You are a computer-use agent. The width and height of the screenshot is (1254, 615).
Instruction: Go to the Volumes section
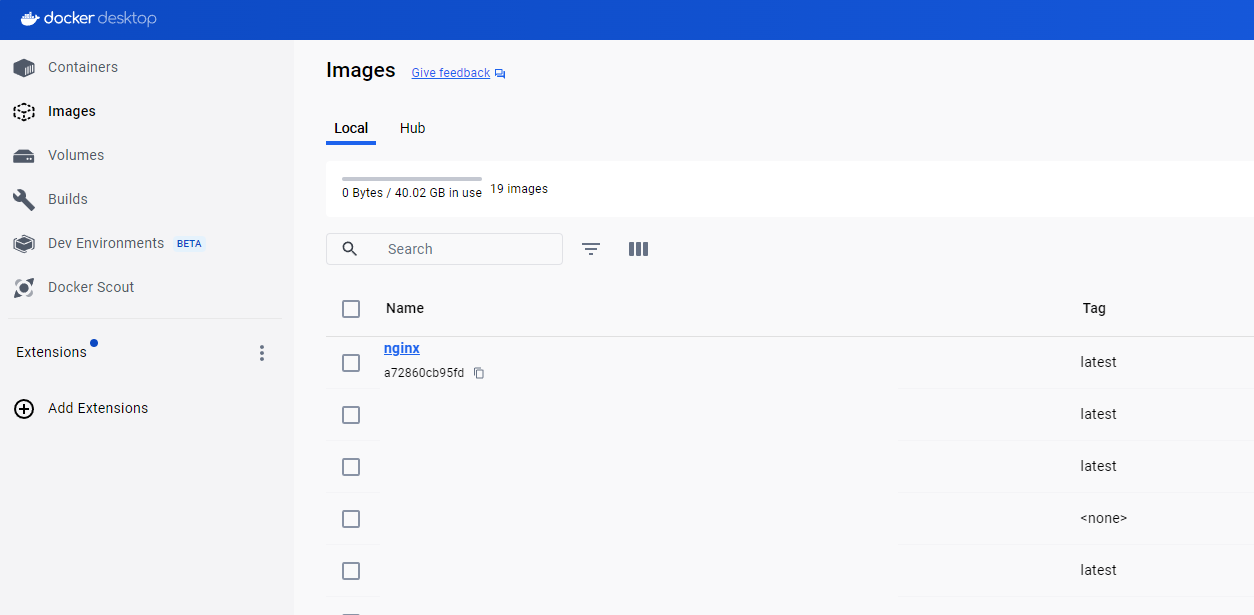(x=76, y=155)
